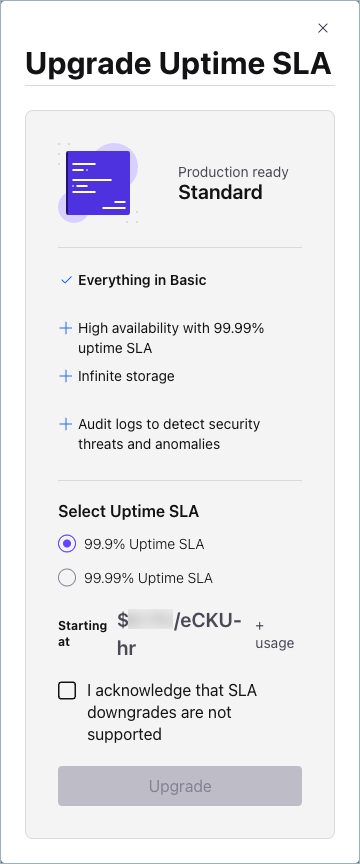This screenshot has height=864, width=360.
Task: Click the 'Infinite storage' feature text
Action: coord(126,376)
